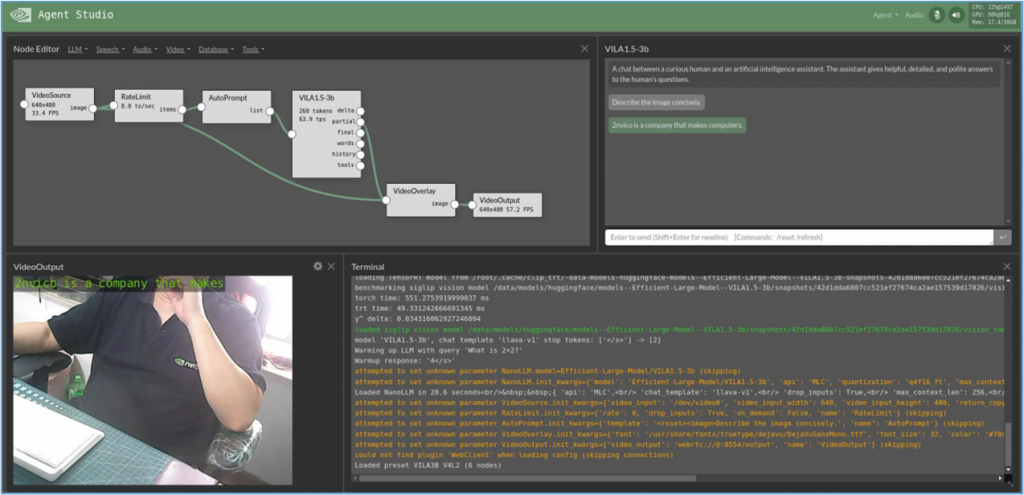
Task: Click VideoSource image output port
Action: (x=93, y=108)
